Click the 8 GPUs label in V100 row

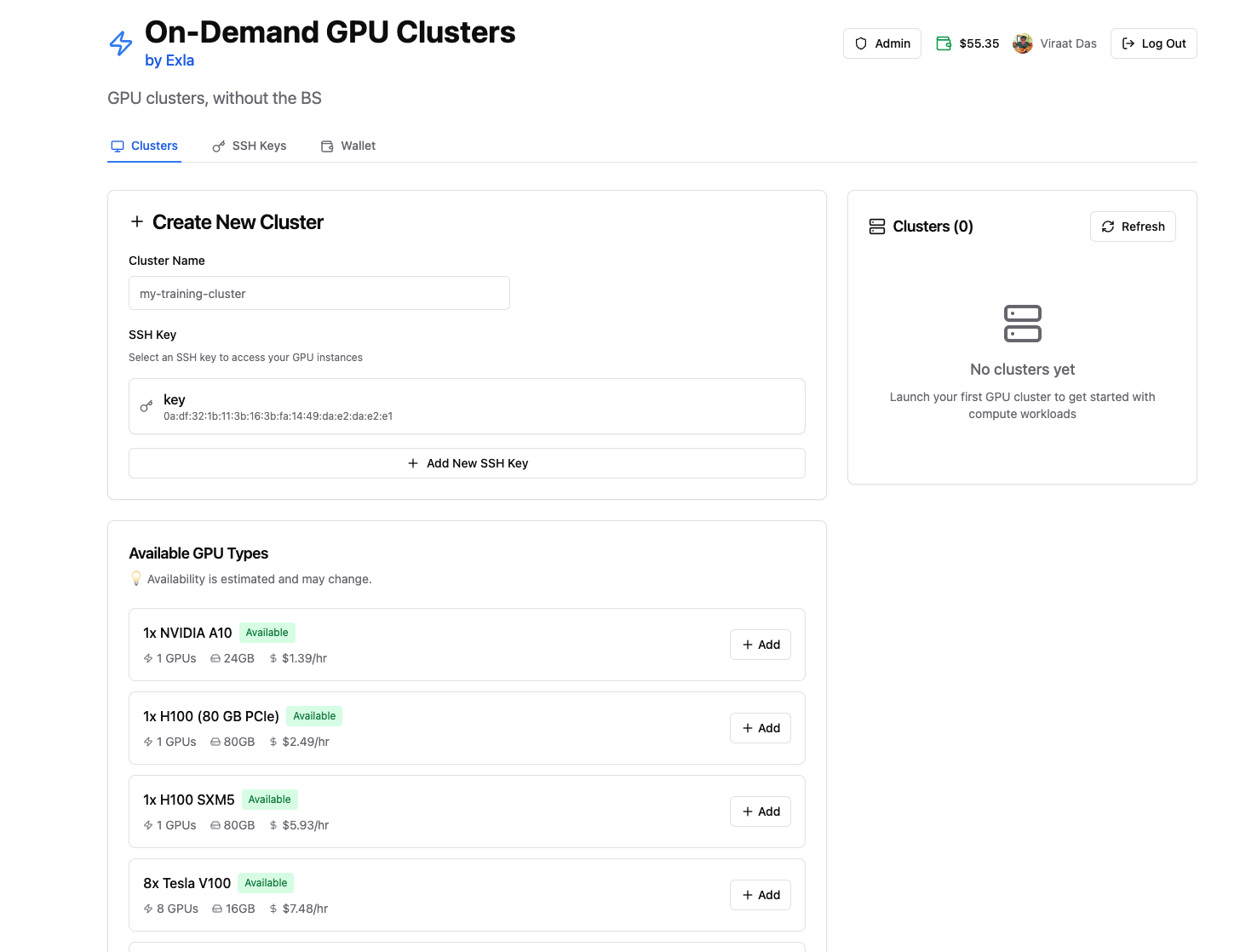tap(177, 909)
